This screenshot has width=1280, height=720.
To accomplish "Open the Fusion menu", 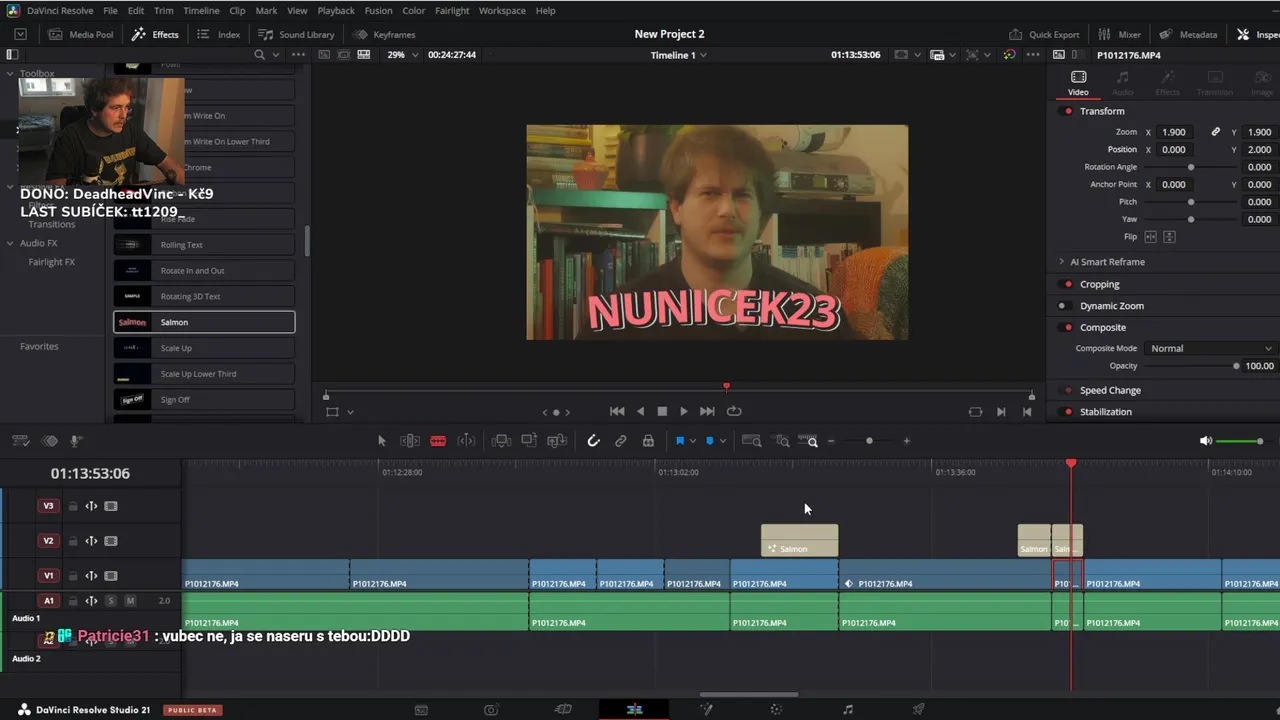I will [378, 10].
